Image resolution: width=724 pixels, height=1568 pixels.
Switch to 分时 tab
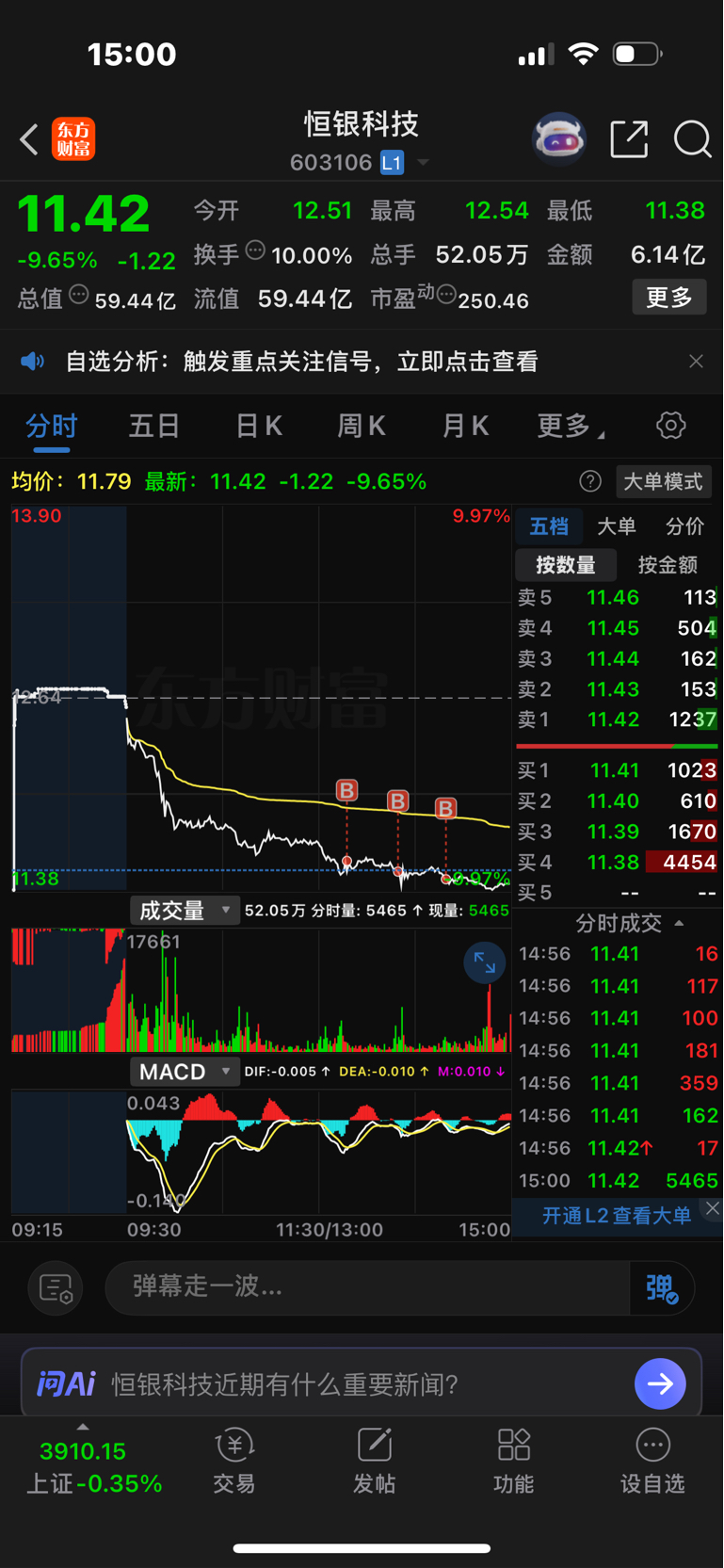point(52,427)
